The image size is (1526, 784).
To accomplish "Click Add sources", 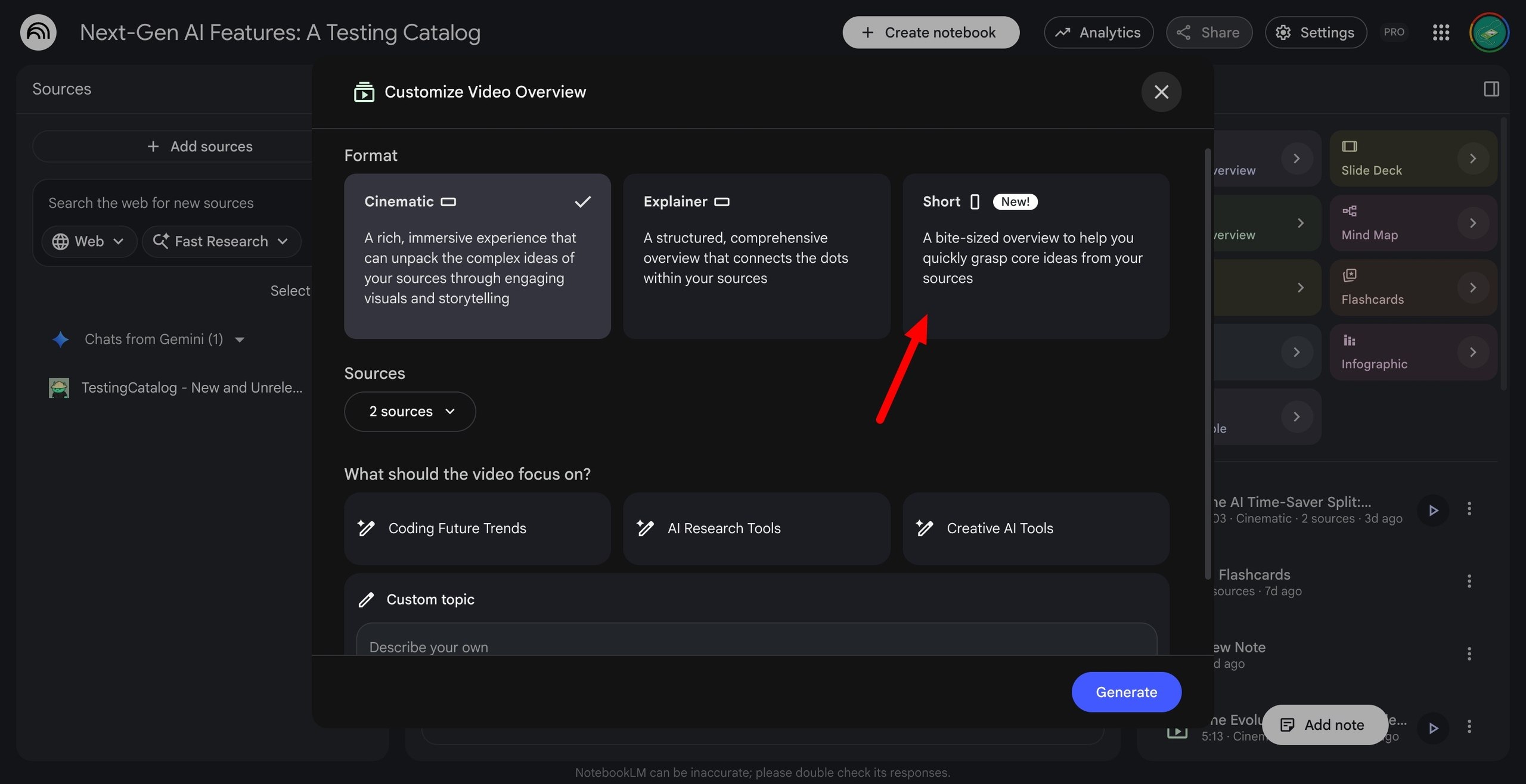I will [200, 147].
